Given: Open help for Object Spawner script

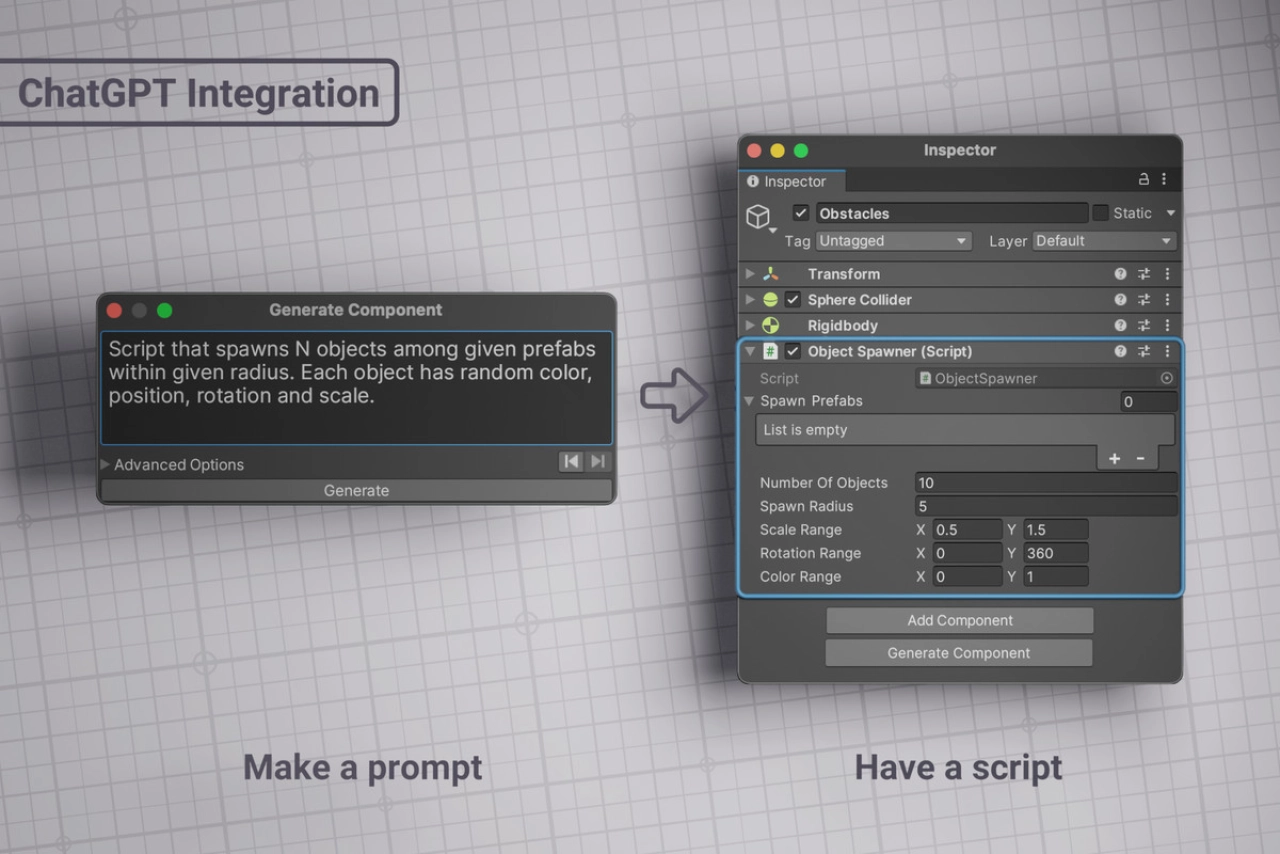Looking at the screenshot, I should click(1121, 352).
